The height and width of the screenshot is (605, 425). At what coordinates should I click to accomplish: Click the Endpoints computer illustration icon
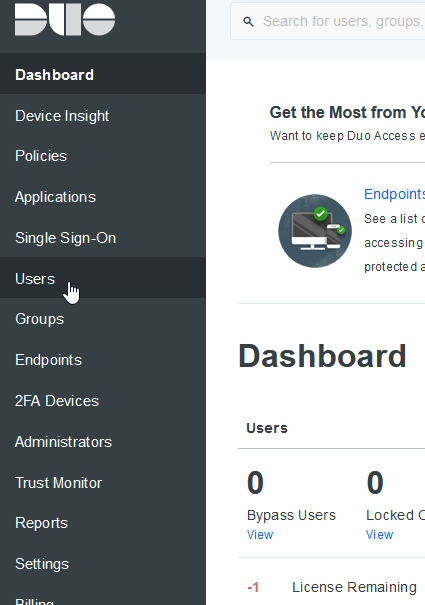click(x=315, y=231)
